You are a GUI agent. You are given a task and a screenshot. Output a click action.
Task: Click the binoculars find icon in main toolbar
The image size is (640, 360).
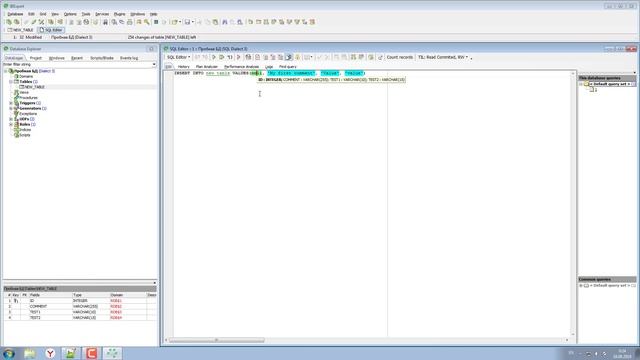[x=224, y=22]
